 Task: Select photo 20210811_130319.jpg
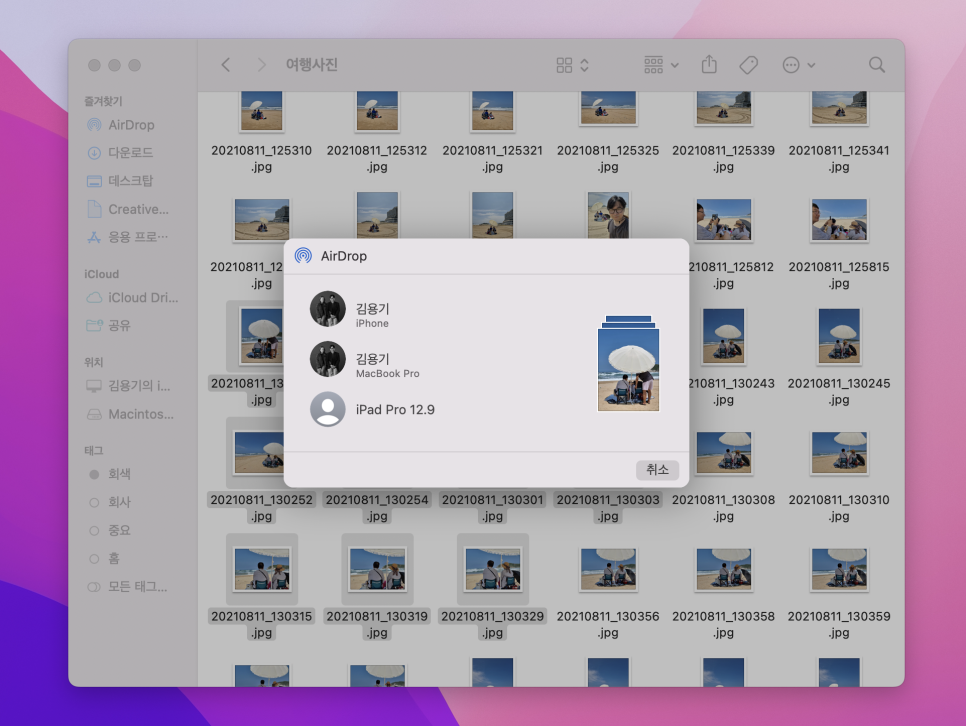pos(377,569)
